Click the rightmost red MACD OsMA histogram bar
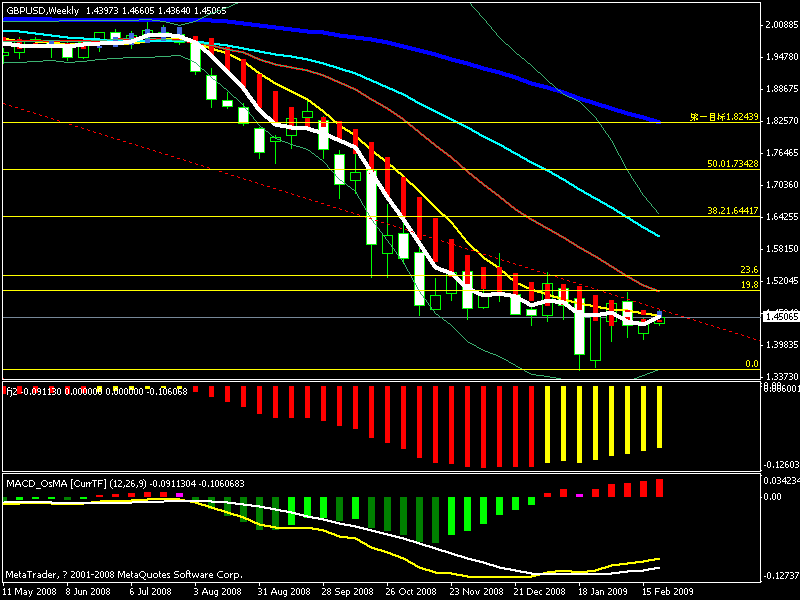This screenshot has width=800, height=600. [659, 488]
